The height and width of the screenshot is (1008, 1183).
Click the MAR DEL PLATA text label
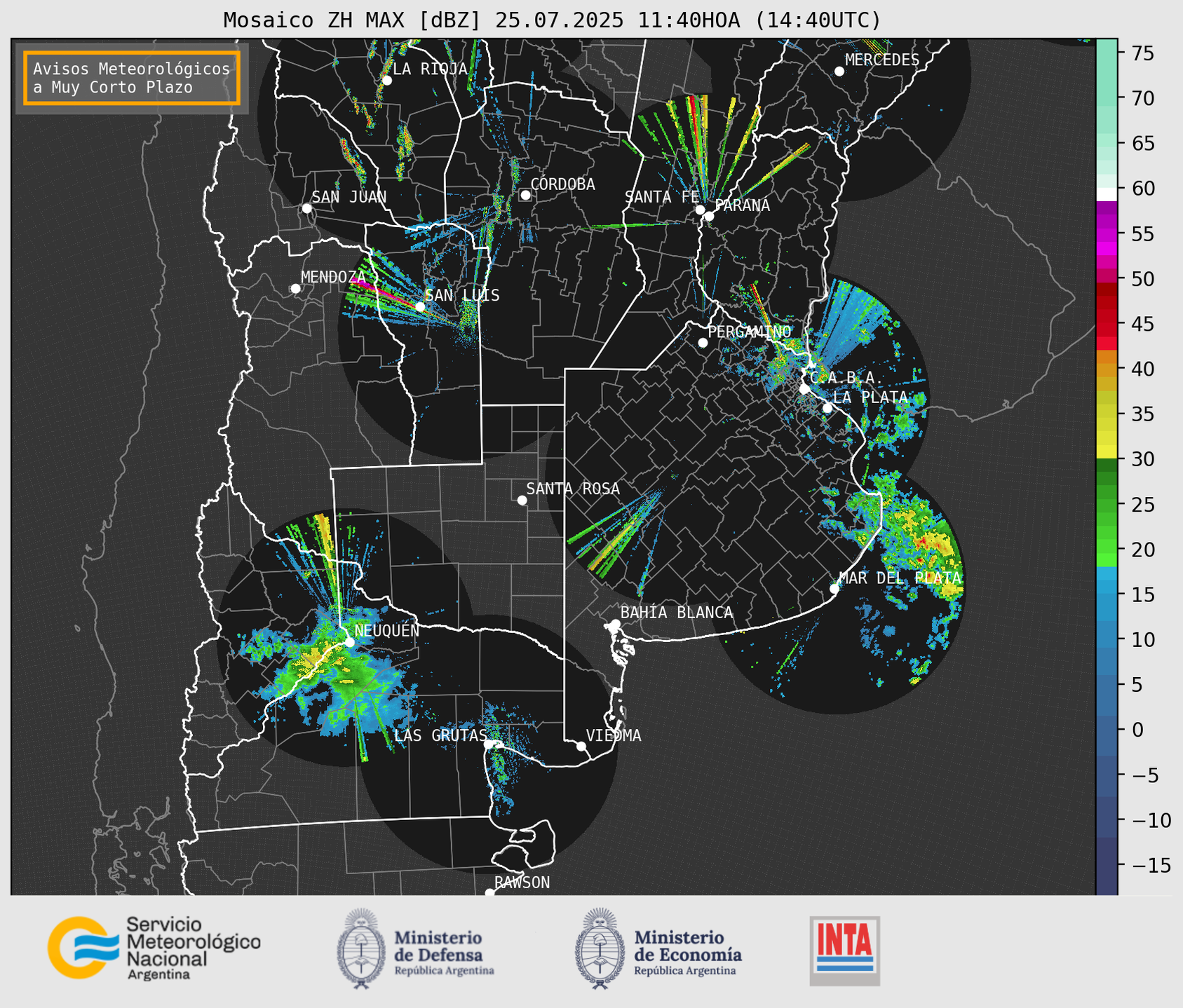coord(900,578)
